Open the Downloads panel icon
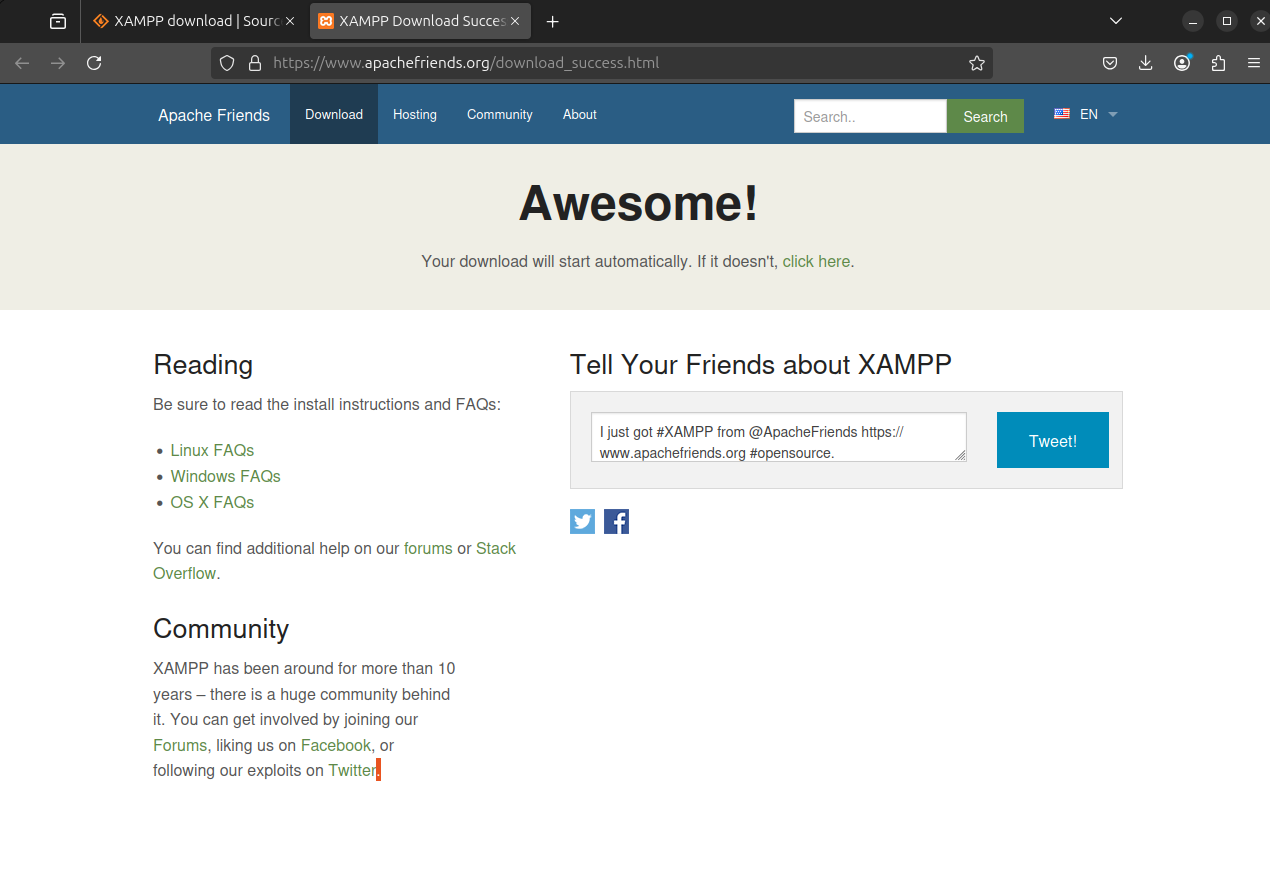 click(1146, 63)
